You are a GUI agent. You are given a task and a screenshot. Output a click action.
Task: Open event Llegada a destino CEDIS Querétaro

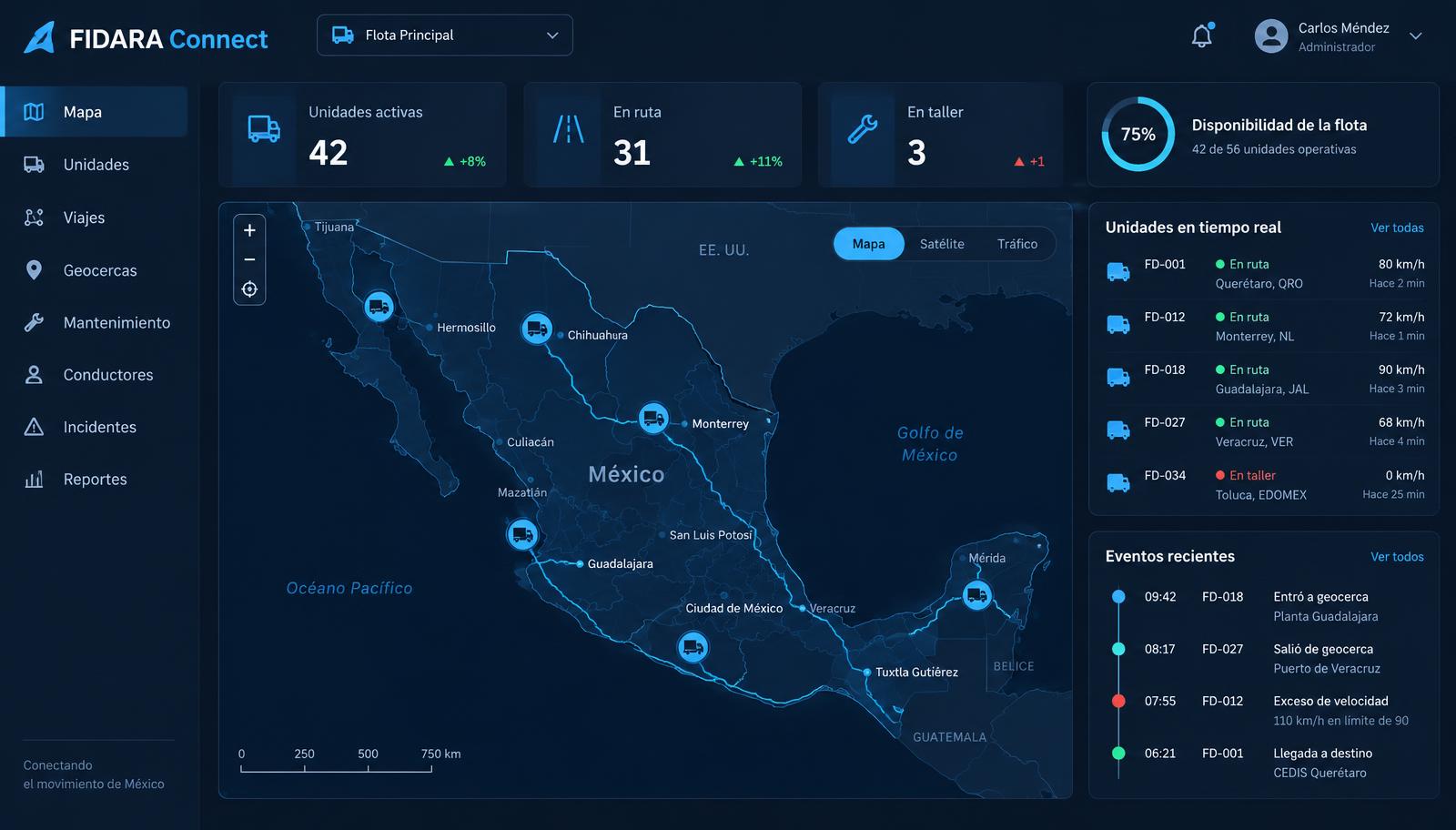[1265, 763]
